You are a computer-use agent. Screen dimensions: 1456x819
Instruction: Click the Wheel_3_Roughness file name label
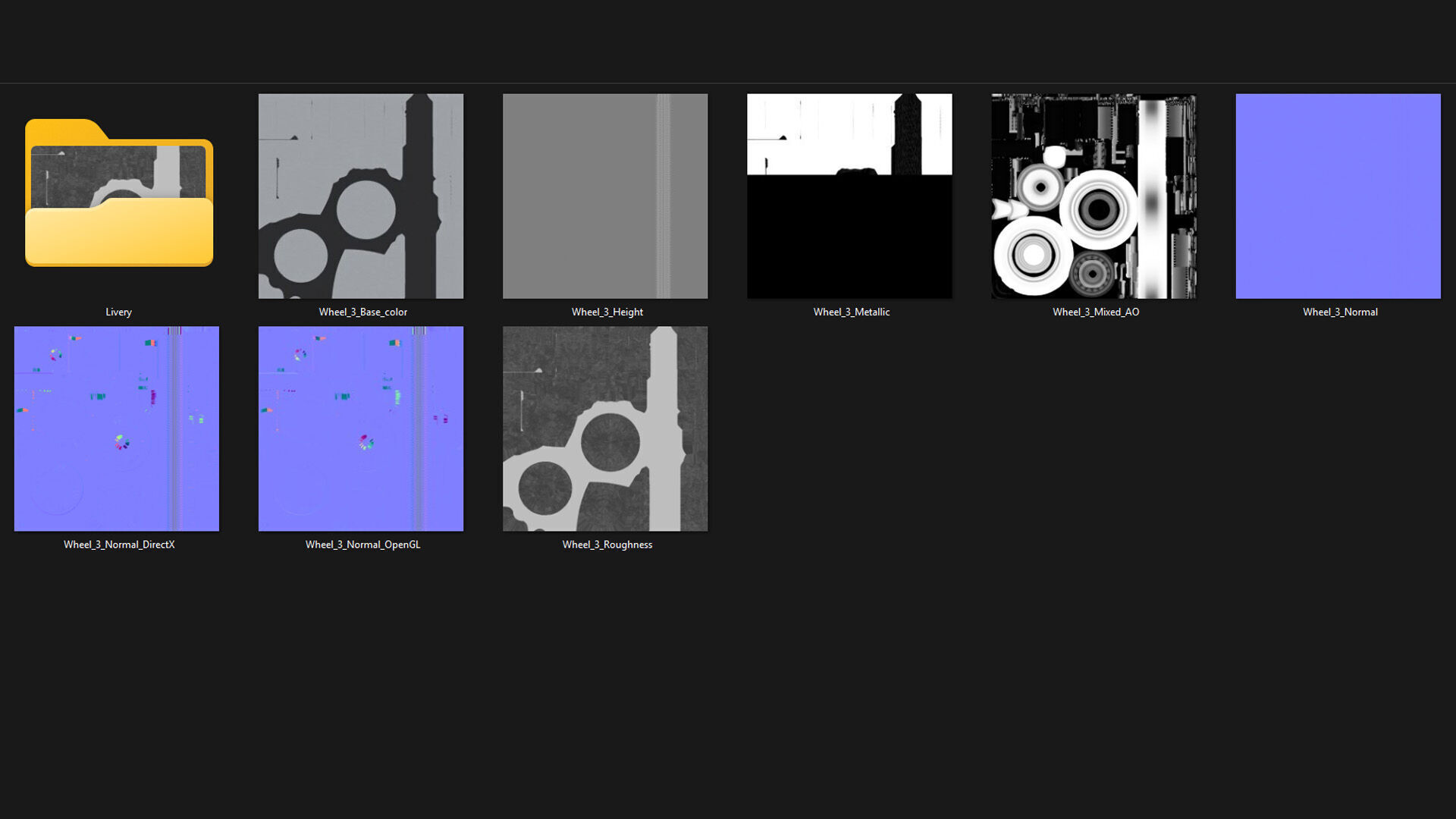pyautogui.click(x=607, y=544)
